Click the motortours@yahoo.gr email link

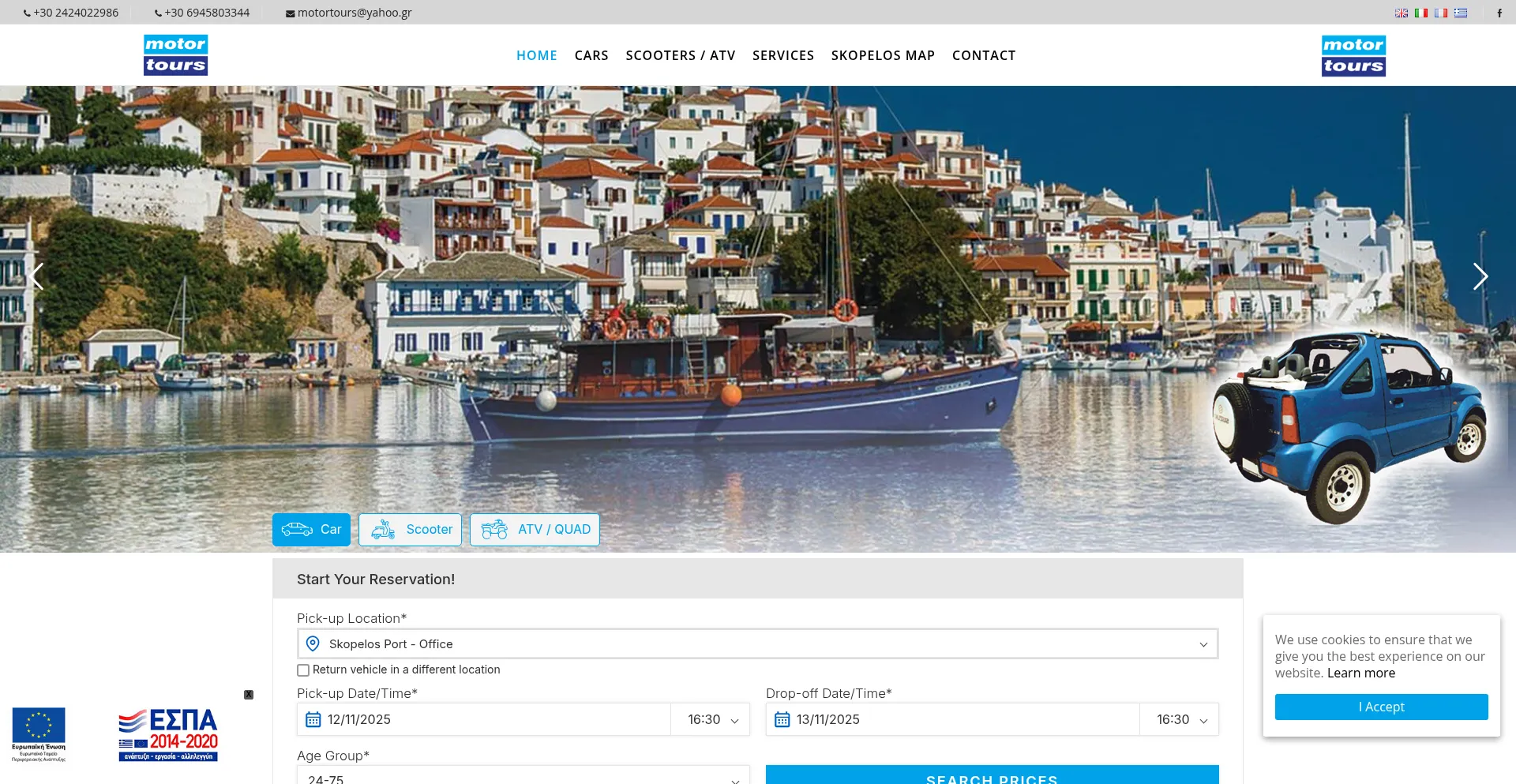point(354,13)
